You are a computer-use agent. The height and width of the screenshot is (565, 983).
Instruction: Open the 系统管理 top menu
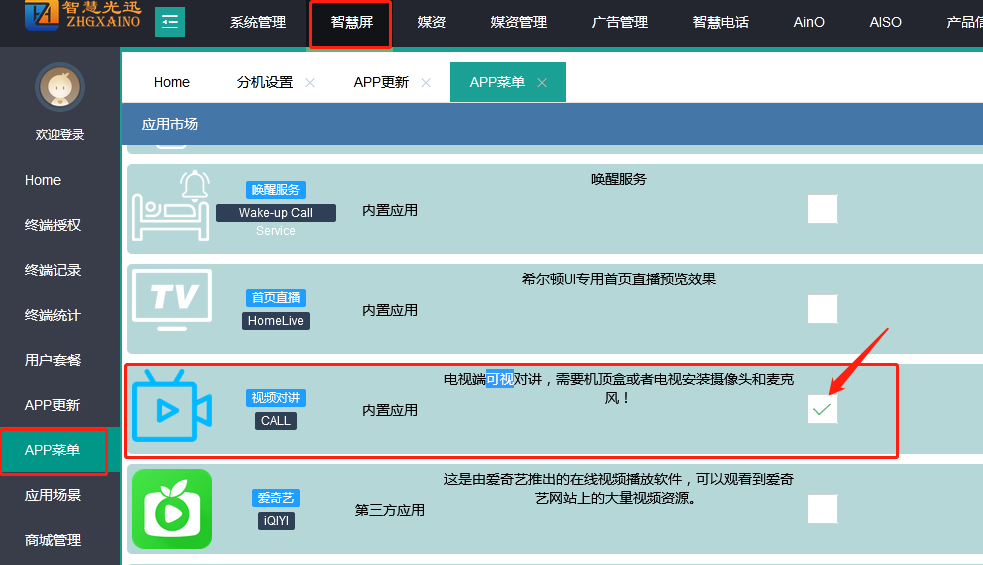click(x=258, y=22)
